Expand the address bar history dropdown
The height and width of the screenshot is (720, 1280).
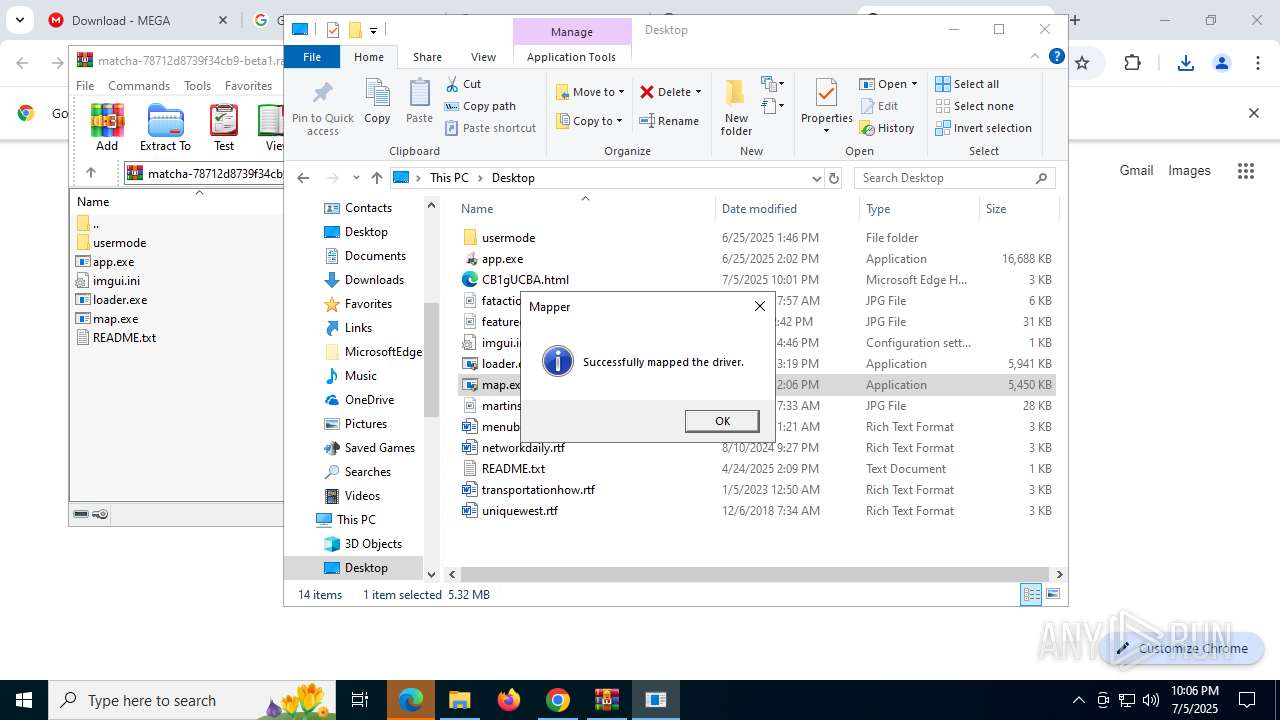pyautogui.click(x=816, y=178)
